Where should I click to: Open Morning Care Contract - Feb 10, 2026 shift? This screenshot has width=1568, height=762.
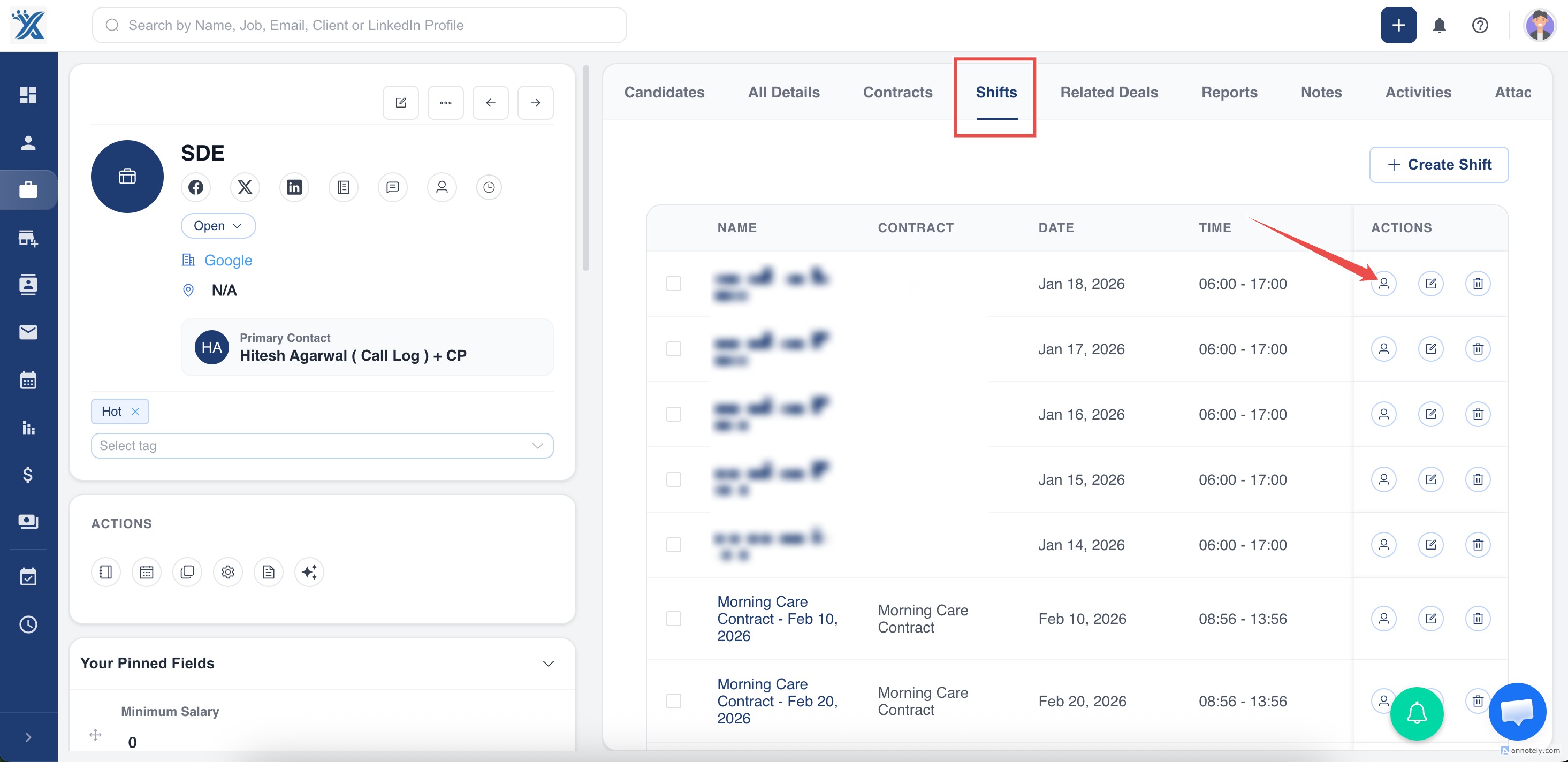coord(777,619)
